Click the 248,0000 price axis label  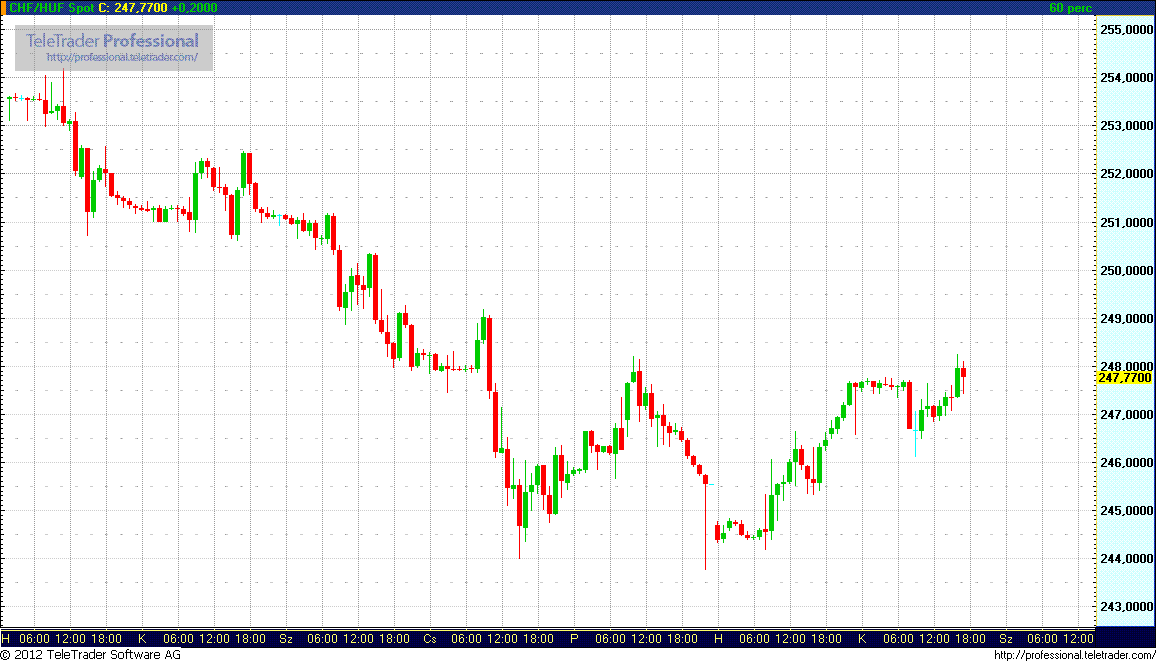1126,366
